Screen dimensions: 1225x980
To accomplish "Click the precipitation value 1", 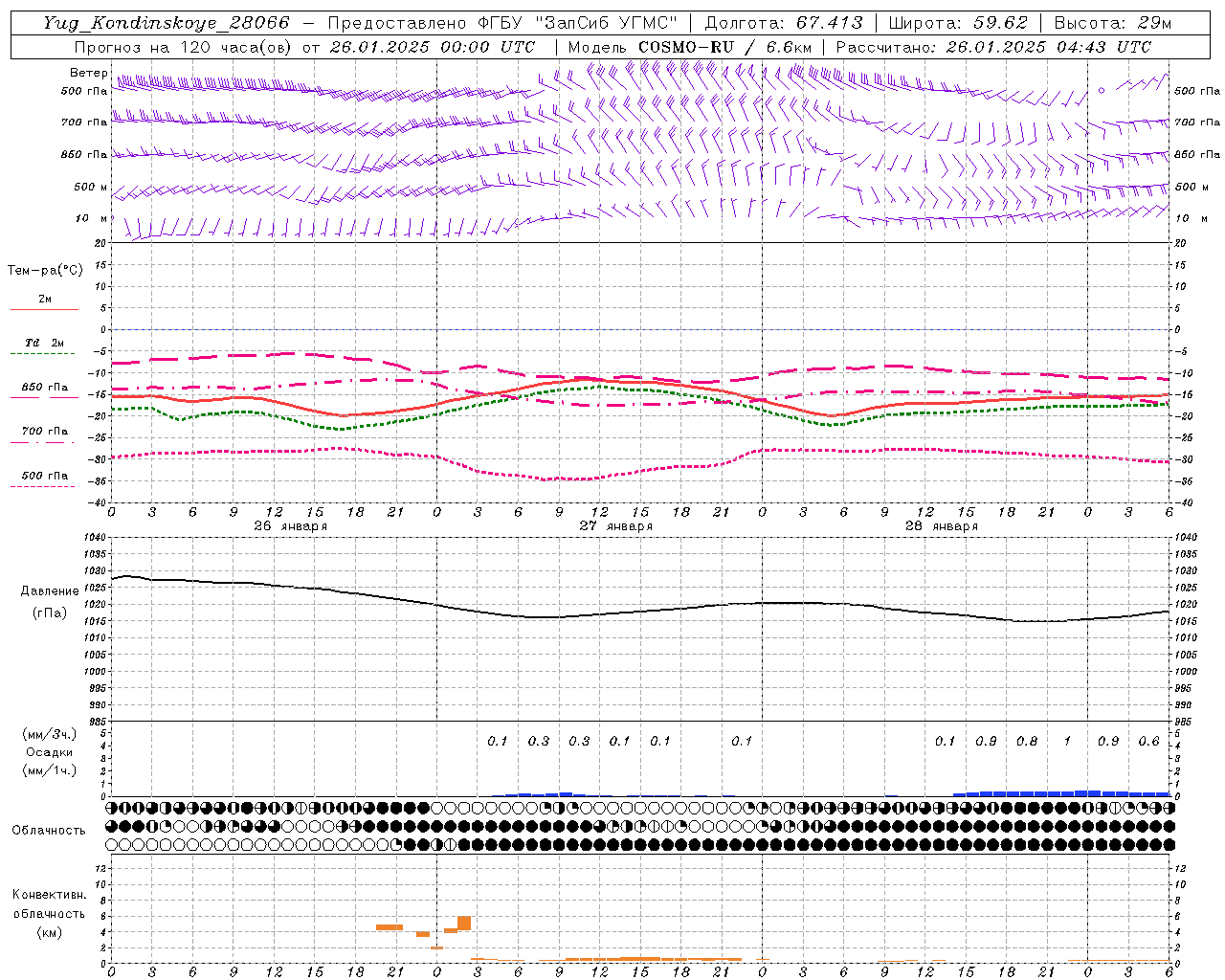I will click(x=1067, y=741).
